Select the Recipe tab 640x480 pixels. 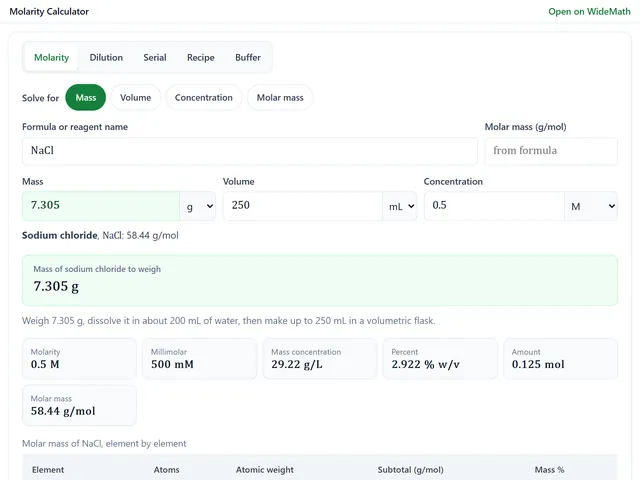coord(200,58)
